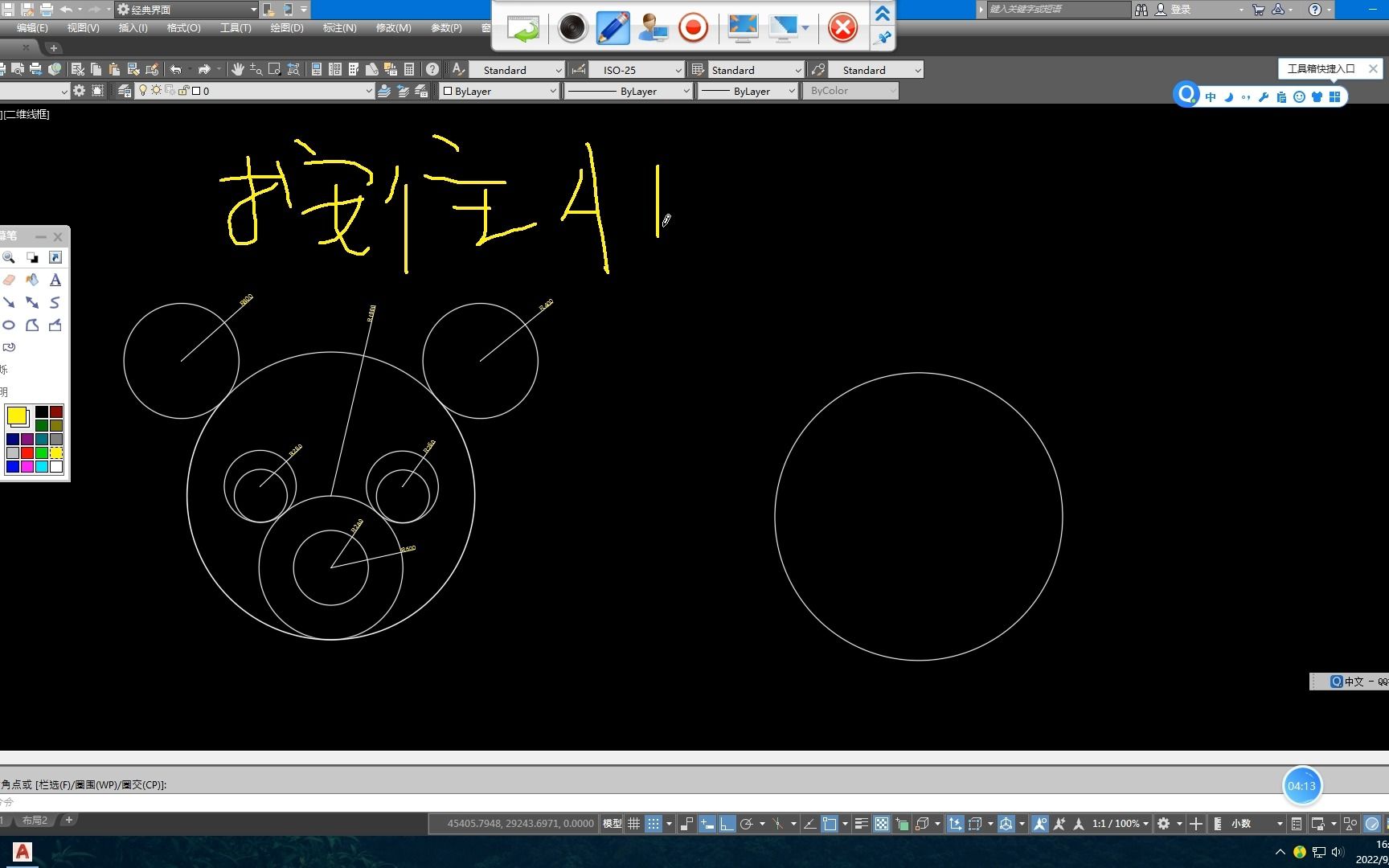Image resolution: width=1389 pixels, height=868 pixels.
Task: Click the magnifier icon in pen panel
Action: 9,257
